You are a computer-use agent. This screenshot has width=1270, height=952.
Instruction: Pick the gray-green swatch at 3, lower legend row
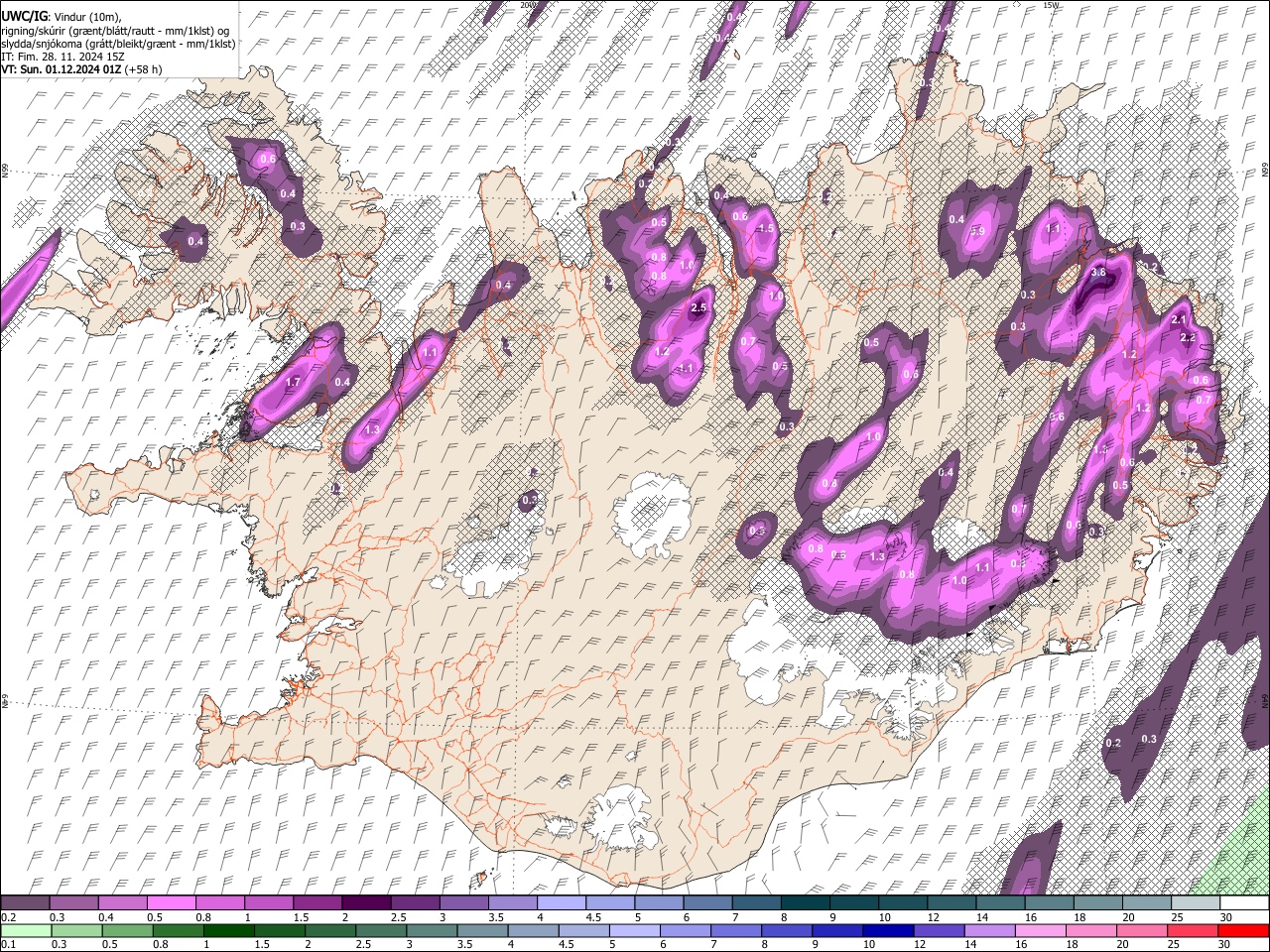coord(432,930)
